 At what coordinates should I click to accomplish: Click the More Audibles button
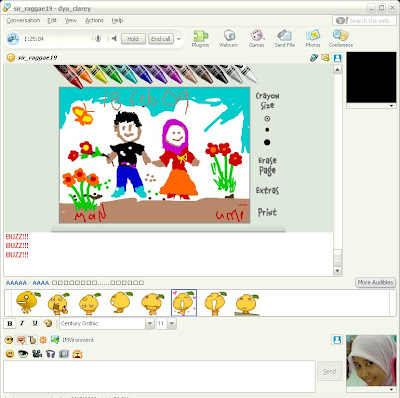coord(375,282)
